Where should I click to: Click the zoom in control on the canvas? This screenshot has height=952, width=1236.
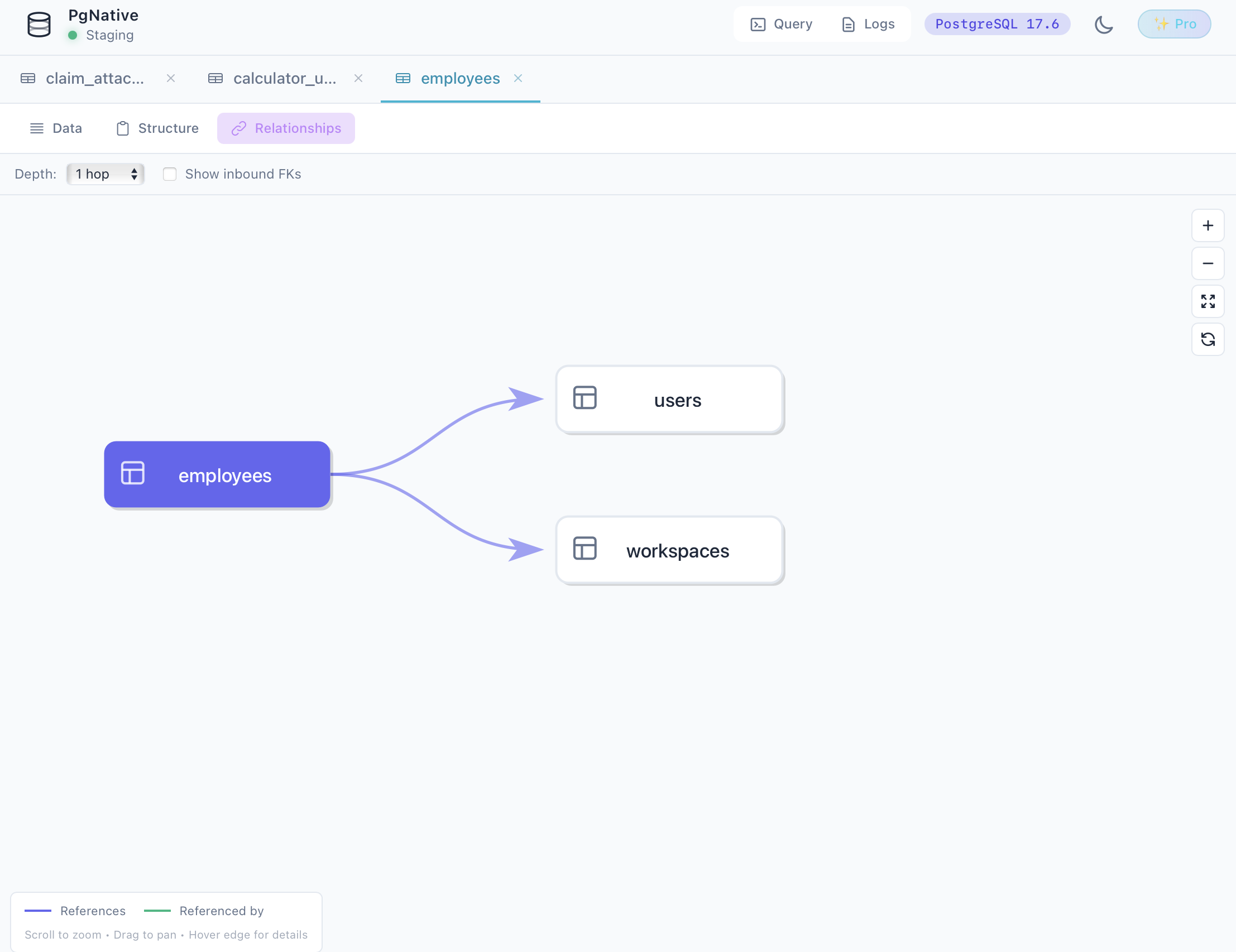tap(1208, 225)
